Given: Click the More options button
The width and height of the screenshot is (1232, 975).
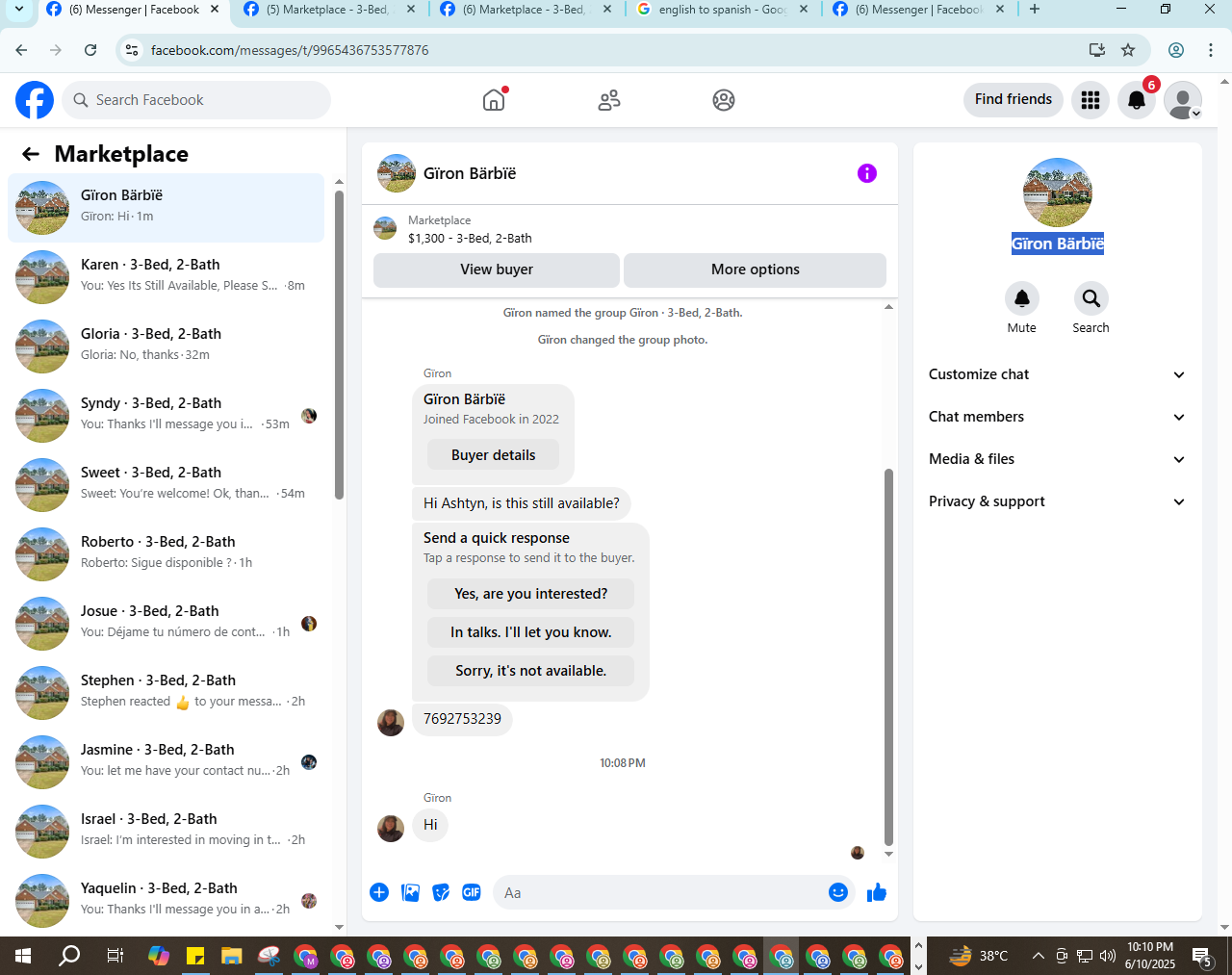Looking at the screenshot, I should point(756,269).
